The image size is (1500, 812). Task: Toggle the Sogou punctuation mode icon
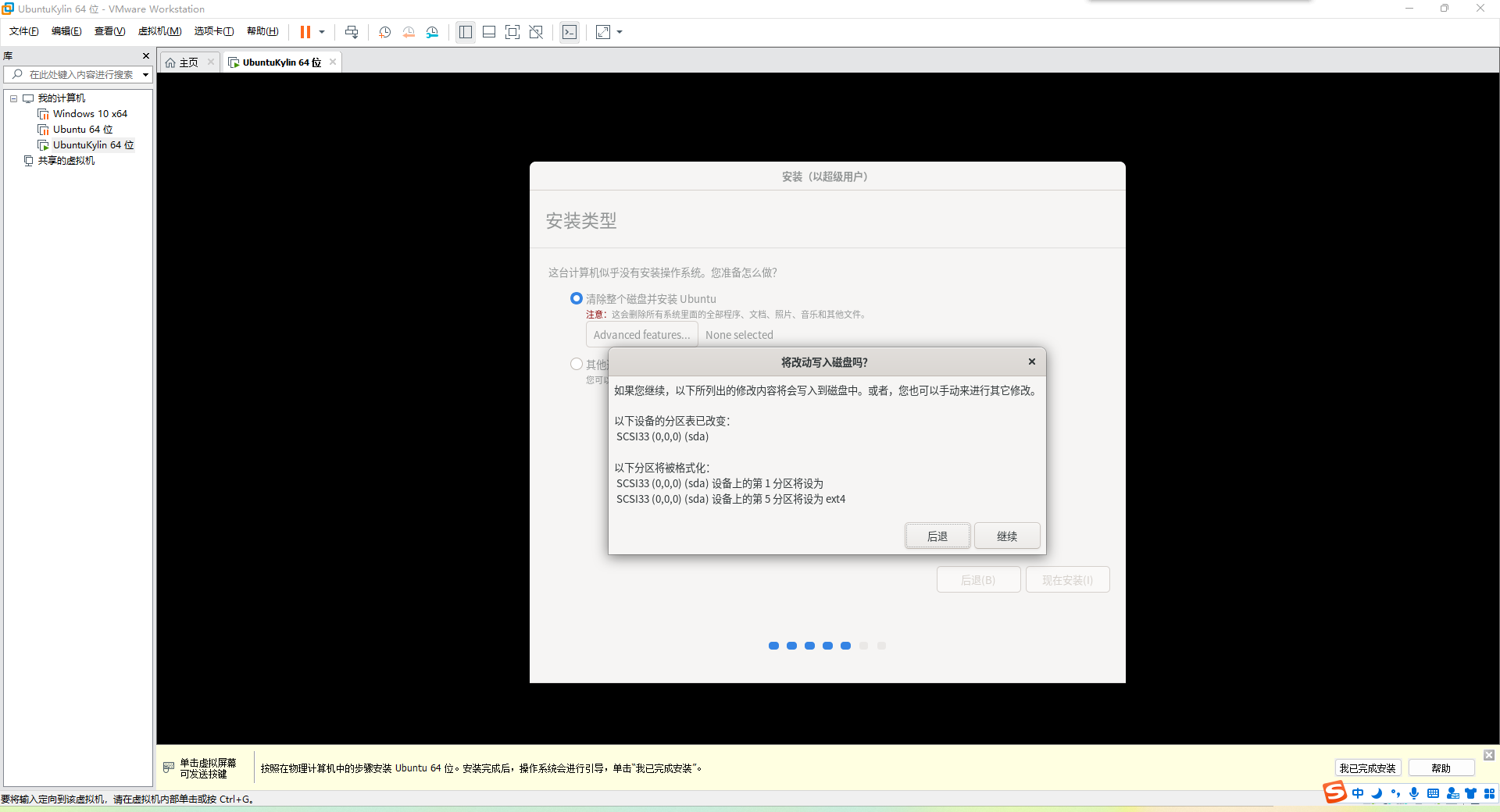[1395, 793]
